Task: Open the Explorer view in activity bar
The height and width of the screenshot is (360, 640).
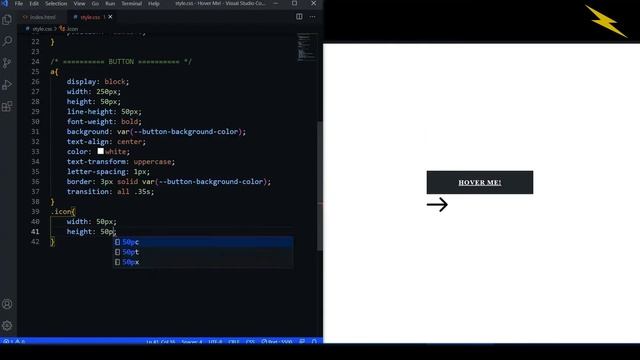Action: (x=7, y=20)
